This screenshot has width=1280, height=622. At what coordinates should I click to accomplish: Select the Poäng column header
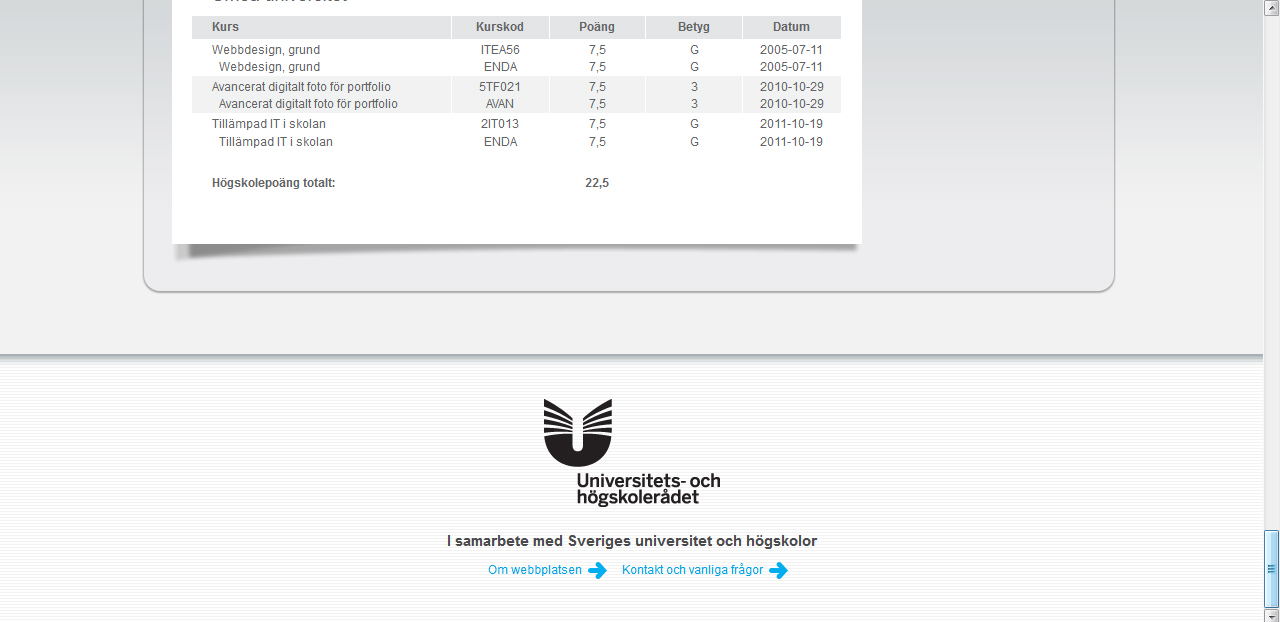point(597,27)
